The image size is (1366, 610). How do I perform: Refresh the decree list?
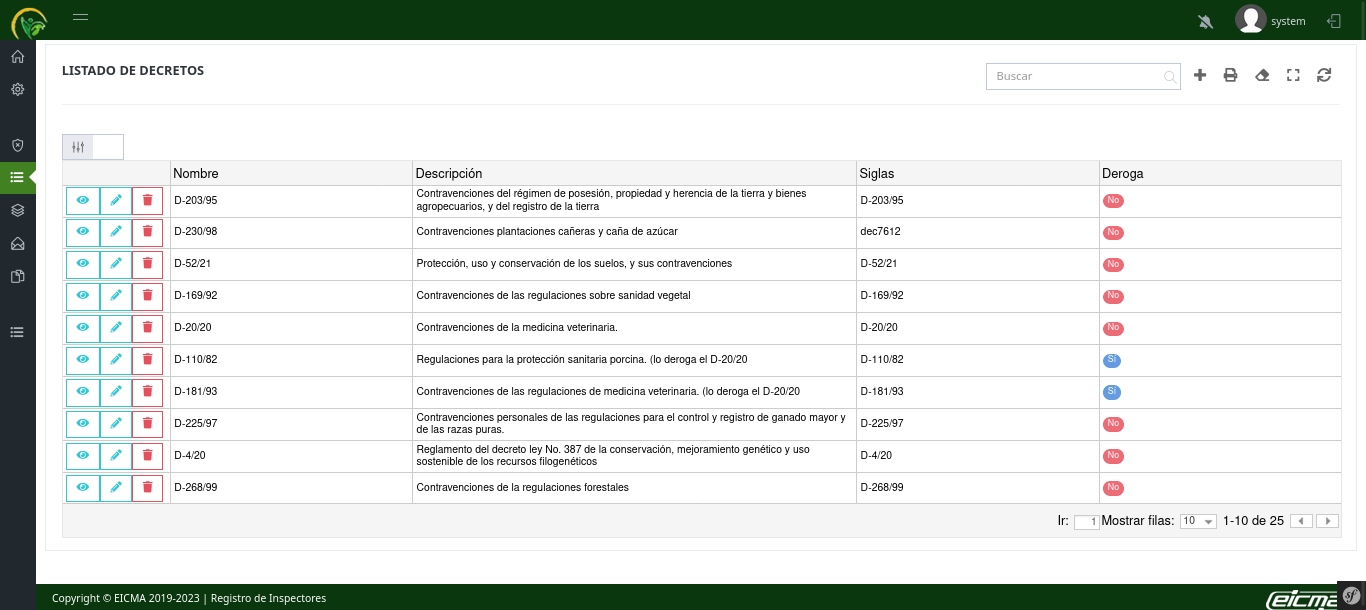tap(1324, 76)
